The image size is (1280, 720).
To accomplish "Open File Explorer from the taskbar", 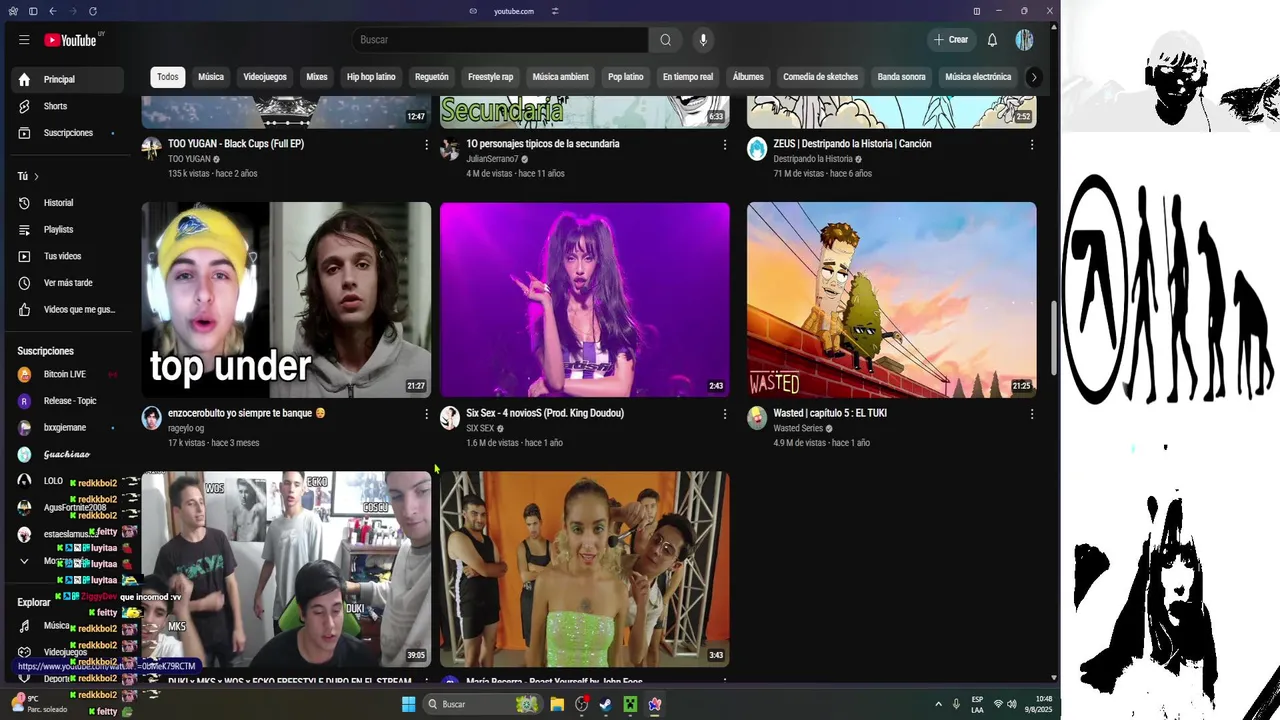I will [x=557, y=704].
